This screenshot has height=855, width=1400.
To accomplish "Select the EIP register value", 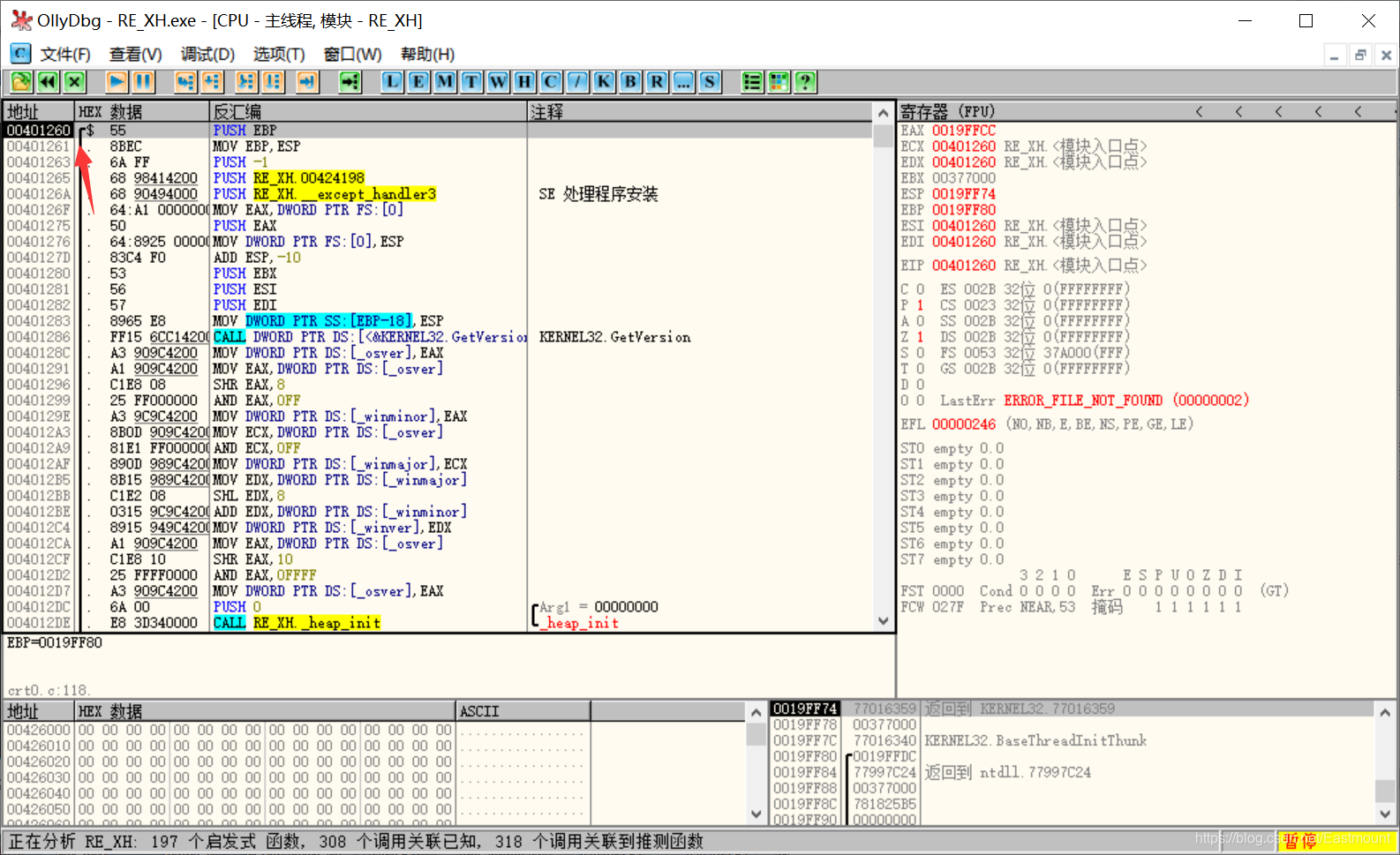I will (964, 266).
